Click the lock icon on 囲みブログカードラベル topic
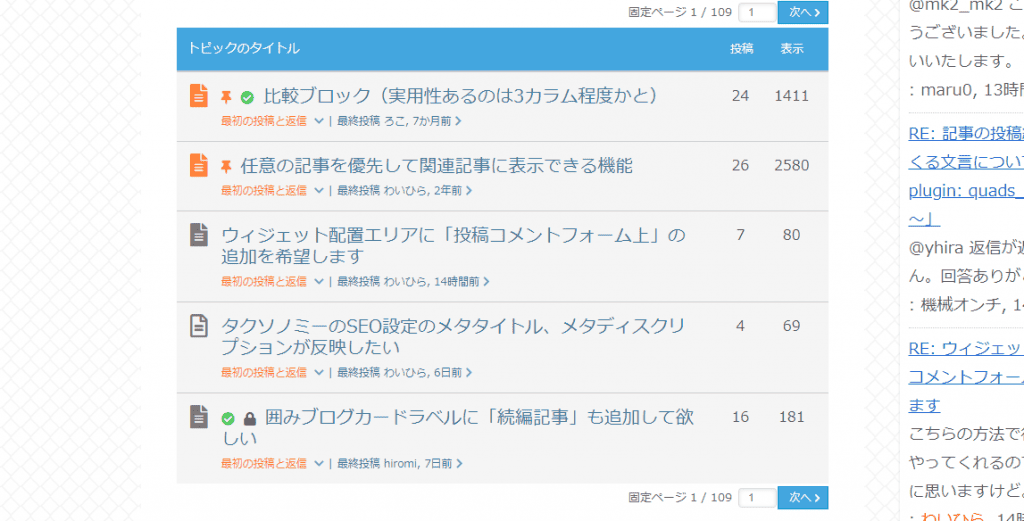This screenshot has height=521, width=1024. [249, 418]
